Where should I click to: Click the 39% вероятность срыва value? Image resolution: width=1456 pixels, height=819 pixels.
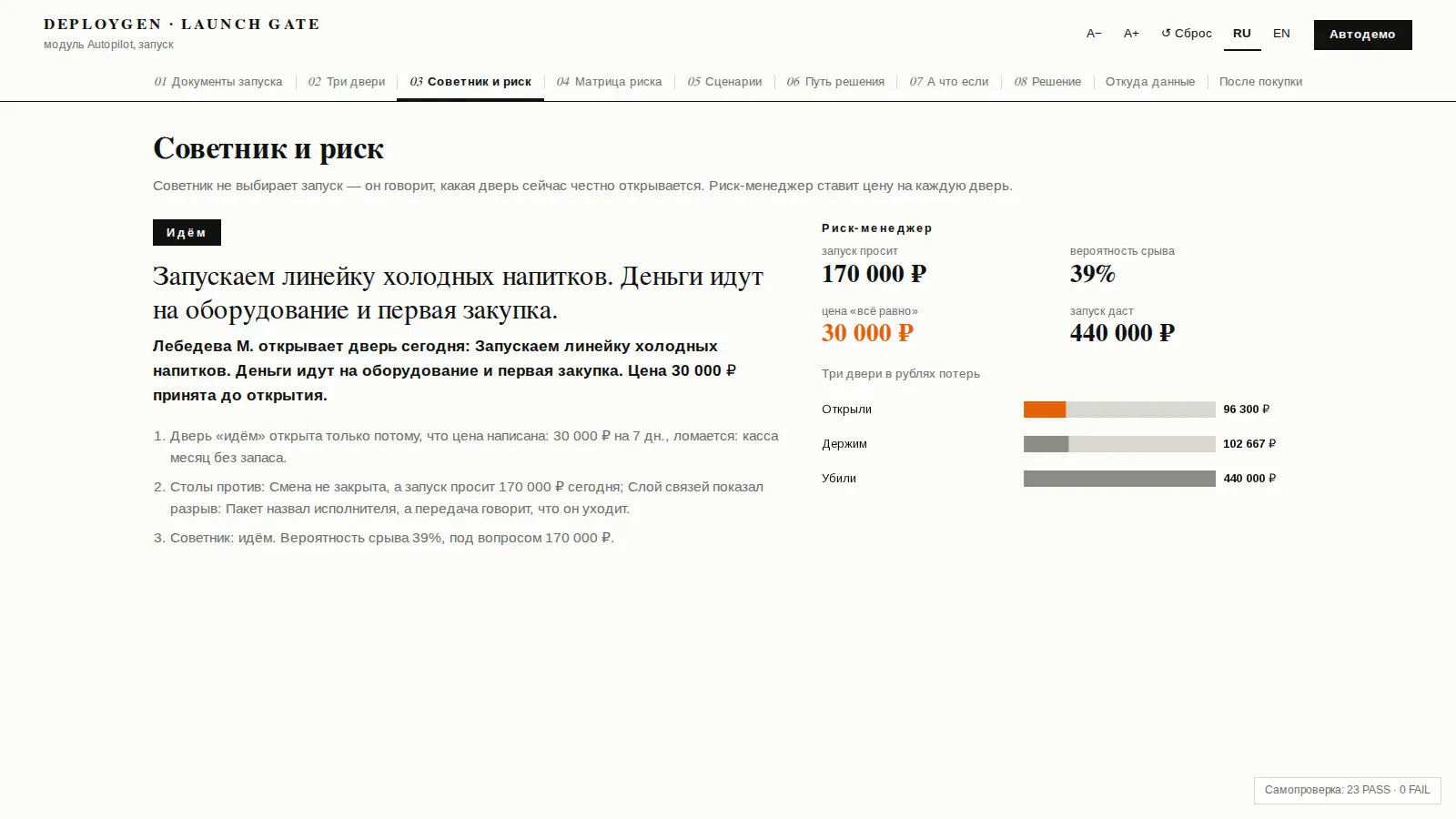click(x=1093, y=274)
